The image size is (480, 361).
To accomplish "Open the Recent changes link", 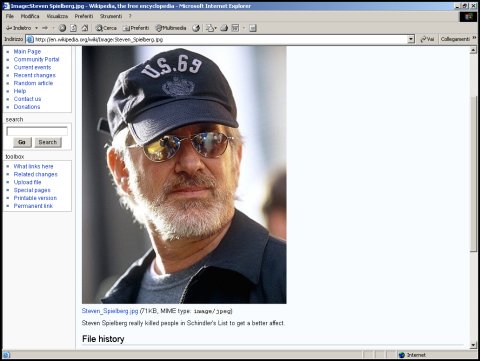I will click(x=35, y=75).
